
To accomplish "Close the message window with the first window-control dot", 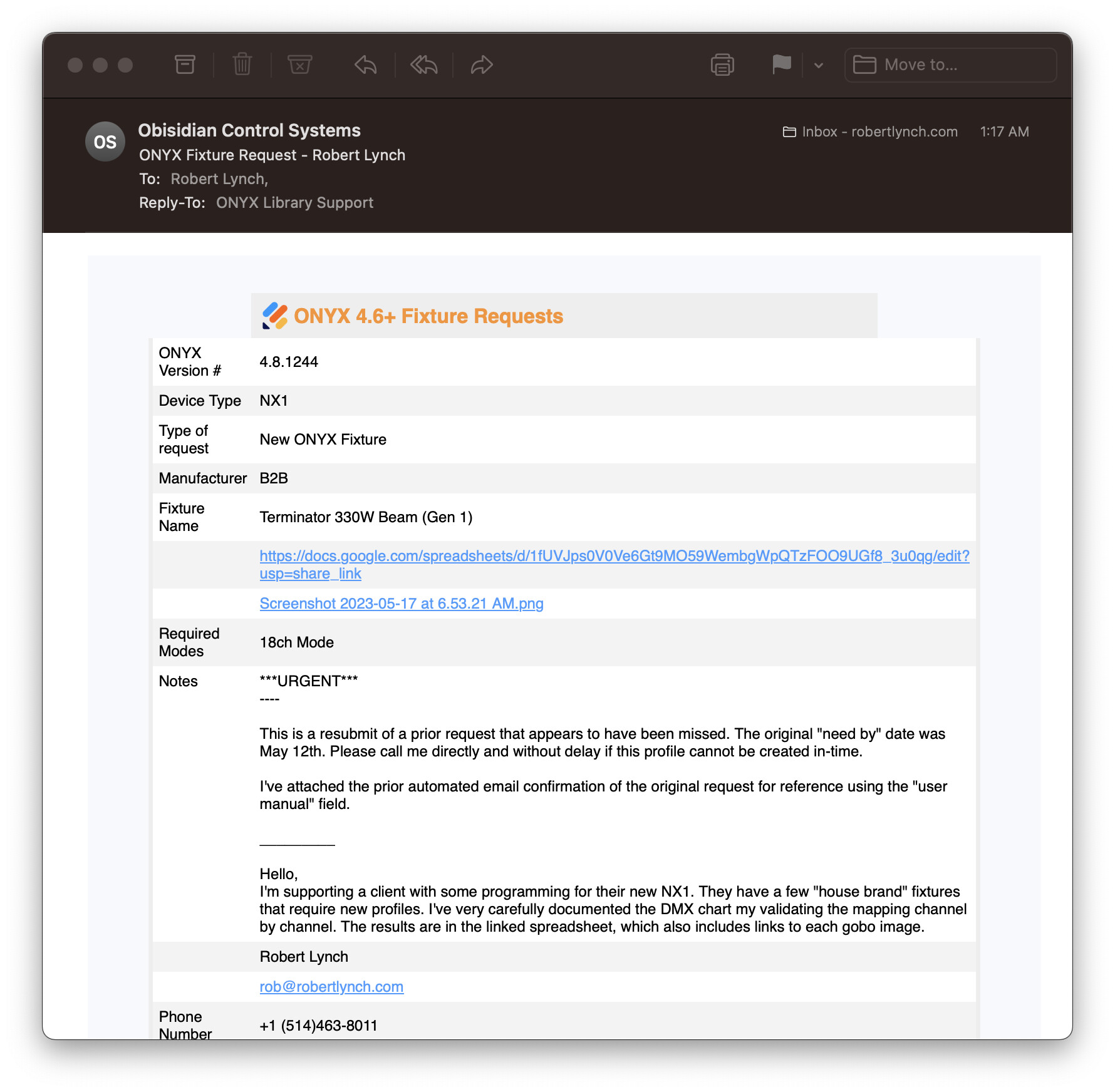I will (75, 65).
